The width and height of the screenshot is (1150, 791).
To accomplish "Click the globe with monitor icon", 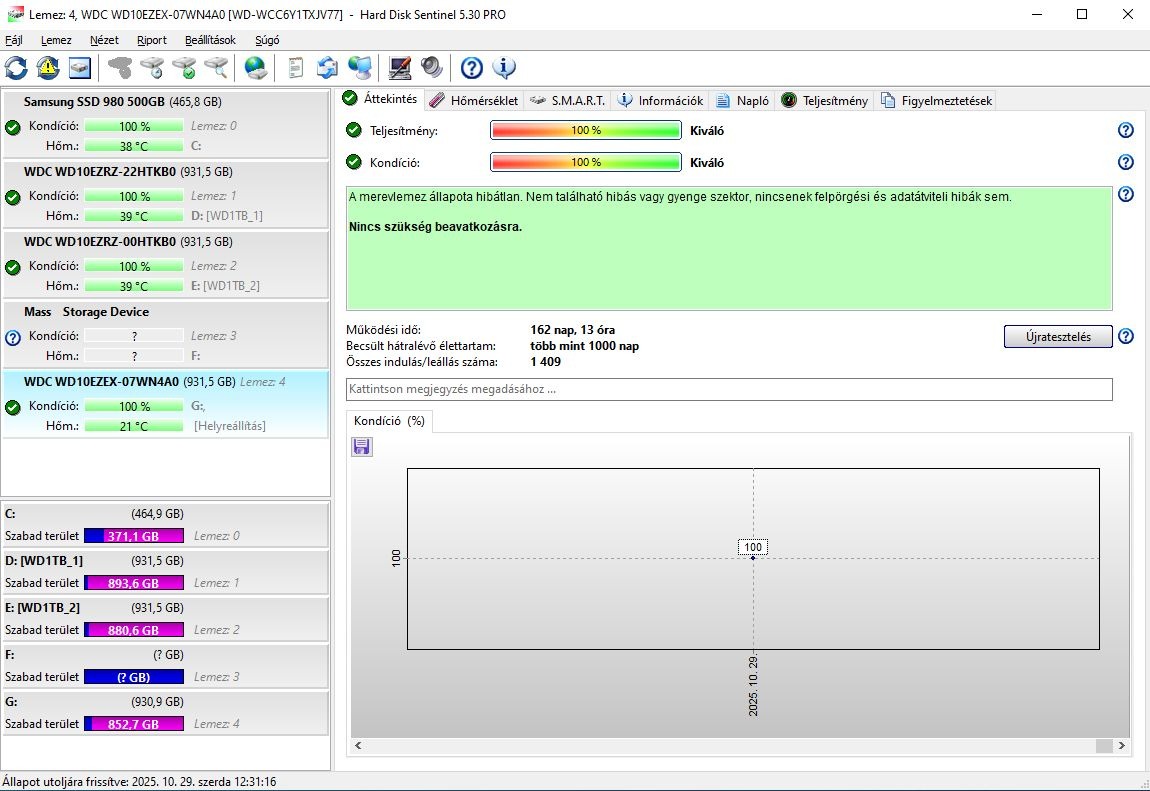I will tap(359, 68).
